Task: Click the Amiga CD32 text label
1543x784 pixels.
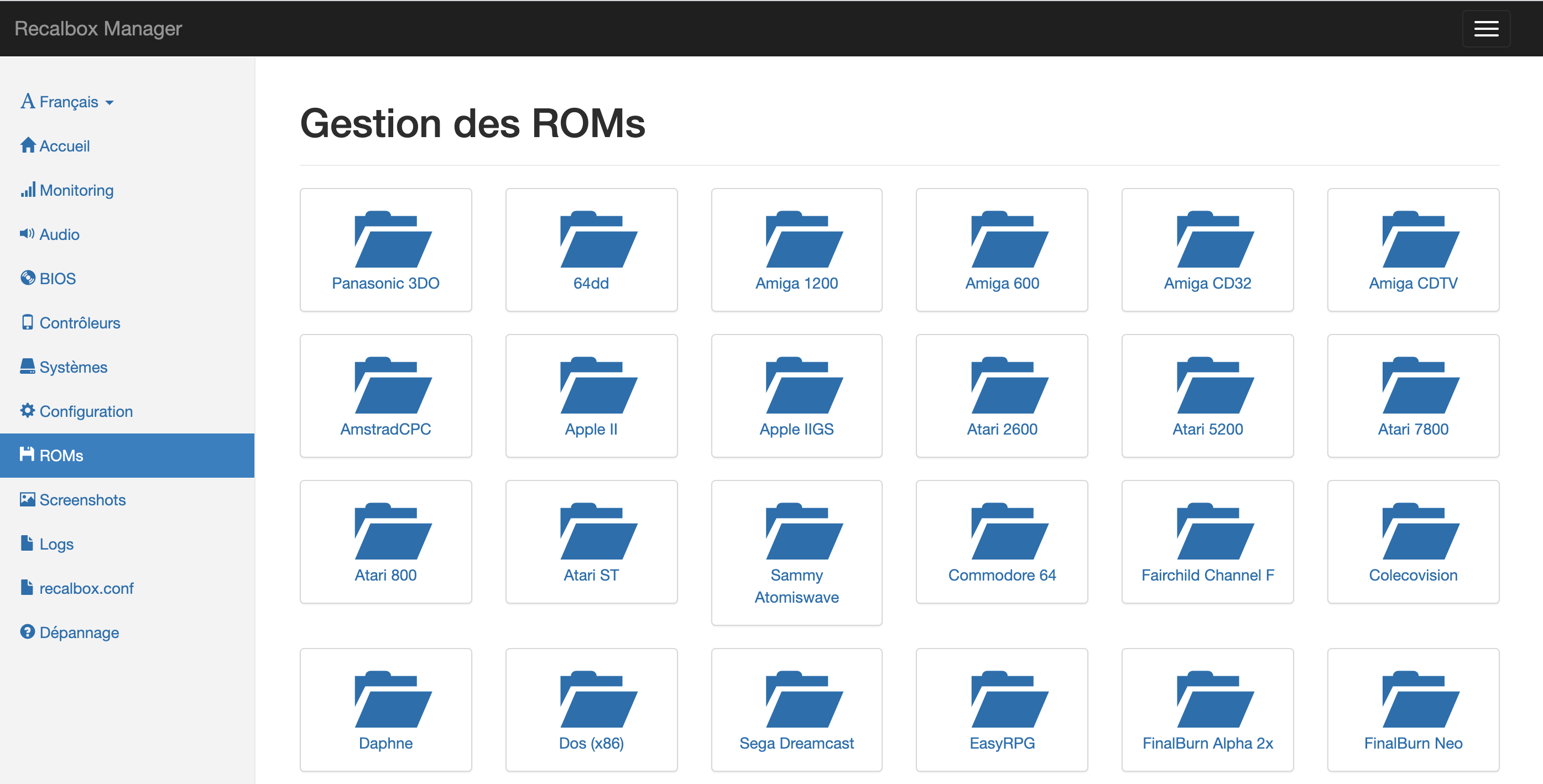Action: (x=1207, y=283)
